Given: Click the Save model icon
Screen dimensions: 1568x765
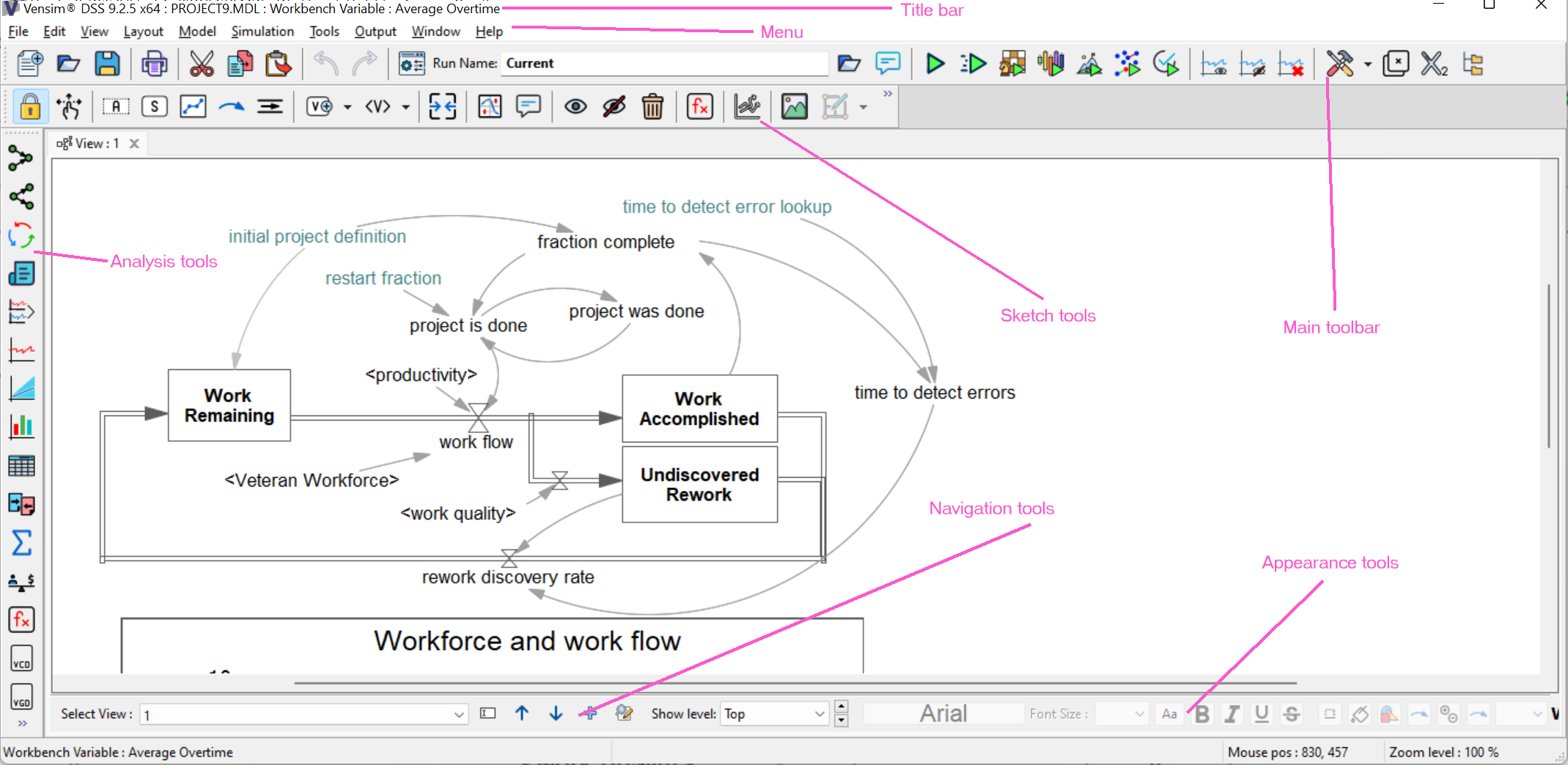Looking at the screenshot, I should click(x=107, y=64).
